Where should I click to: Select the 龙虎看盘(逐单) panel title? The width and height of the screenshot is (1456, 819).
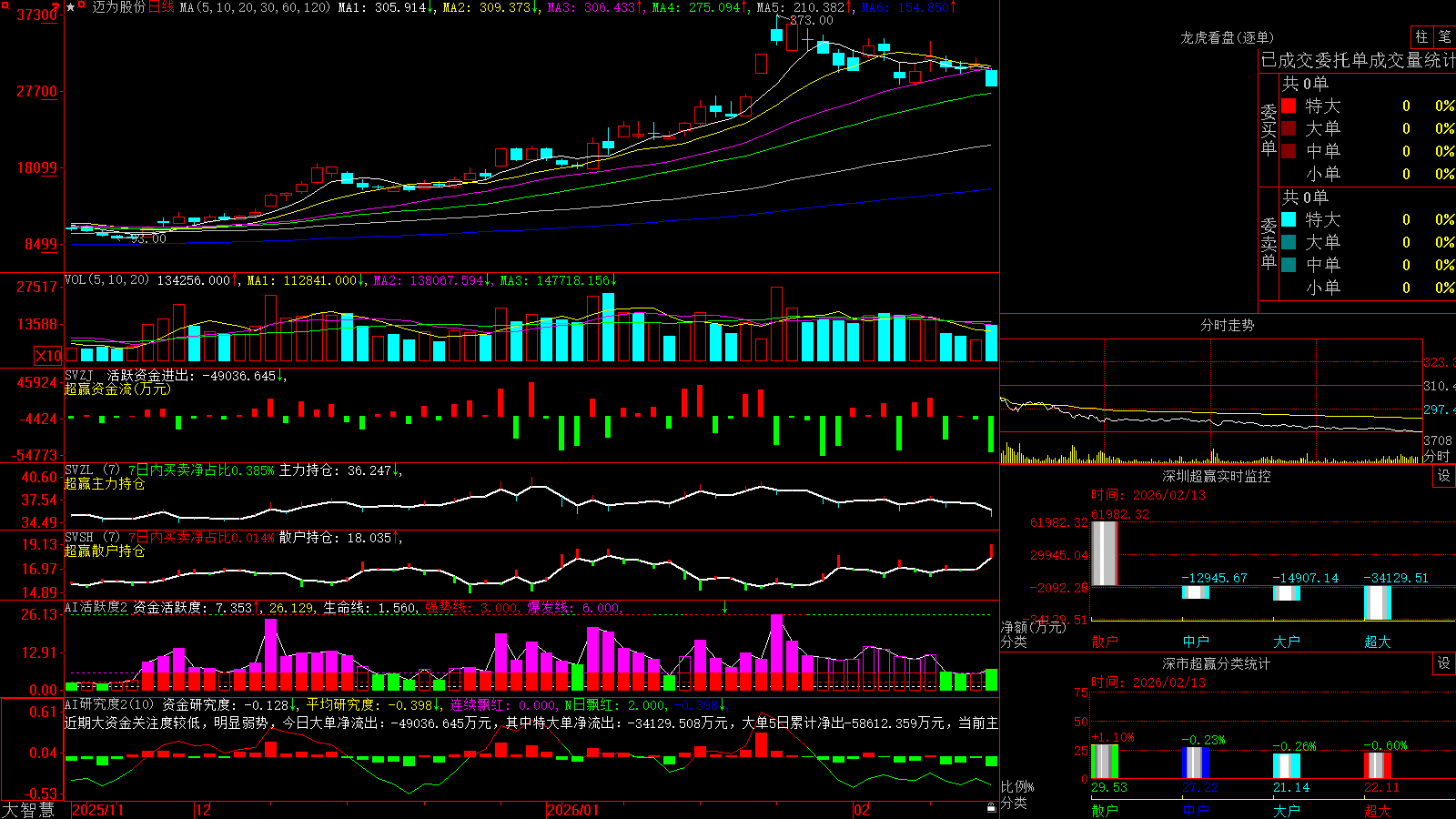tap(1227, 37)
